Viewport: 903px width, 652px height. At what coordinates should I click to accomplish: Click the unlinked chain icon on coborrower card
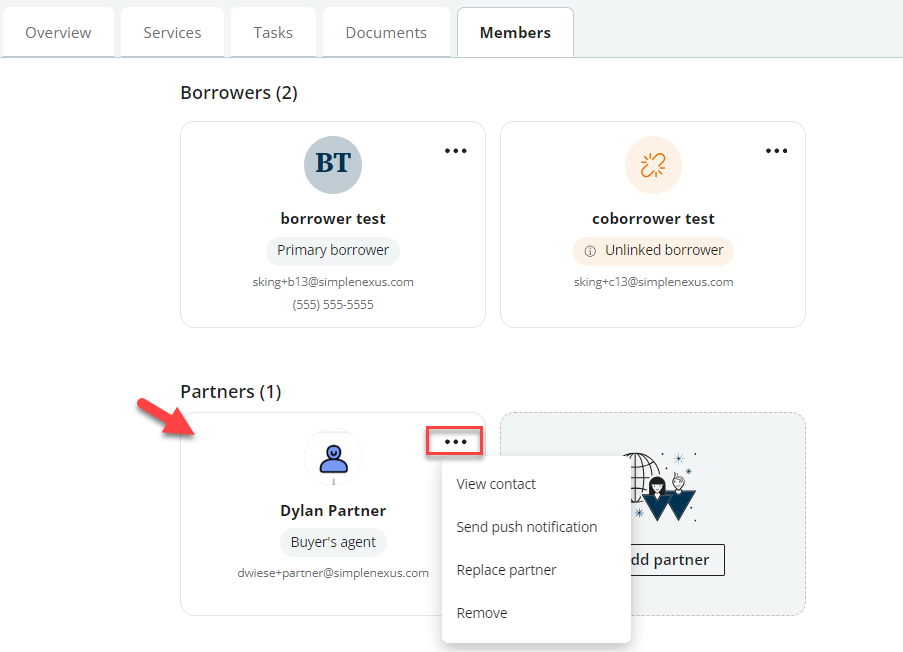pos(653,165)
